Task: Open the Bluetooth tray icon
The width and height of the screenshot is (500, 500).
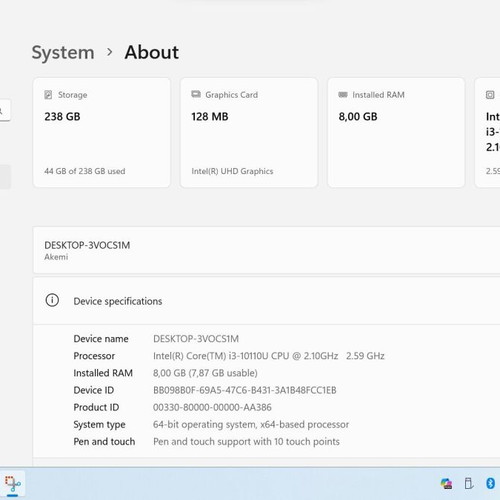Action: [491, 483]
